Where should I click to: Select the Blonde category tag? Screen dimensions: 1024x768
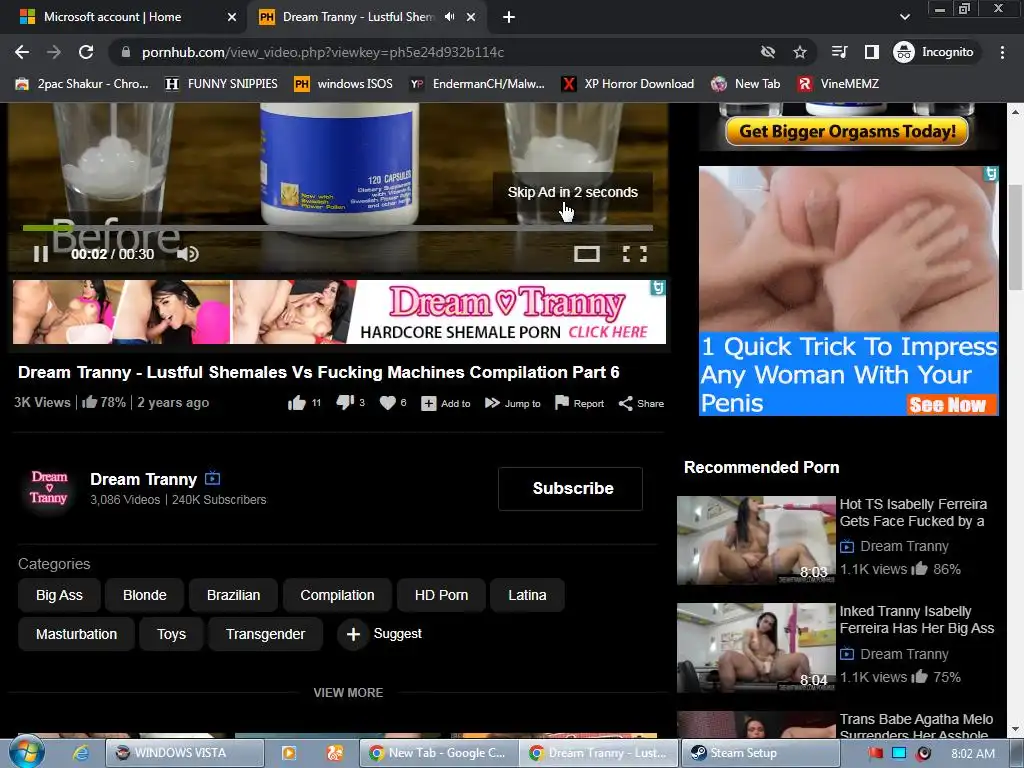click(x=145, y=595)
